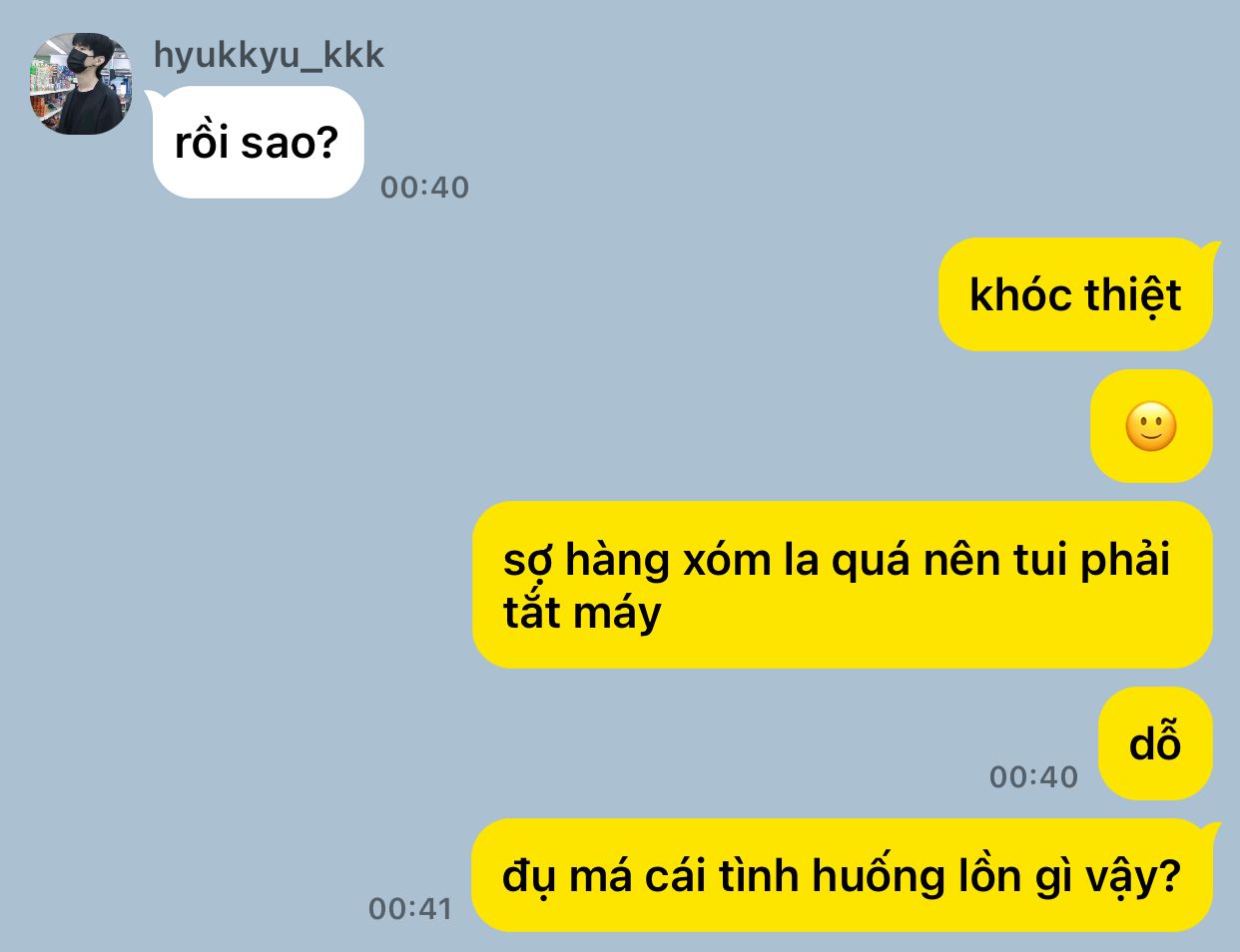Select the 'rồi sao?' message bubble

[258, 142]
